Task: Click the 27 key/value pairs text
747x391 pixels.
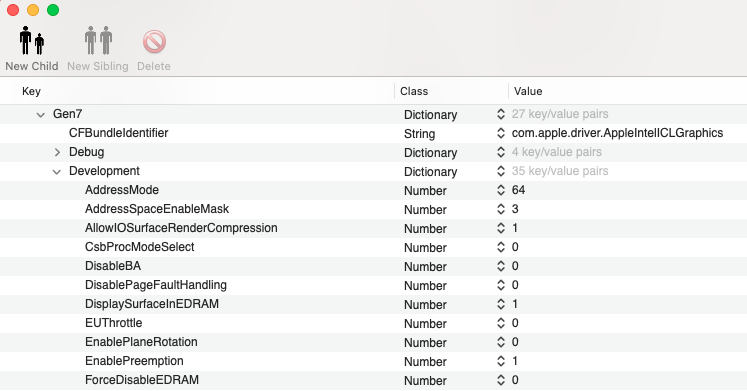Action: click(x=560, y=114)
